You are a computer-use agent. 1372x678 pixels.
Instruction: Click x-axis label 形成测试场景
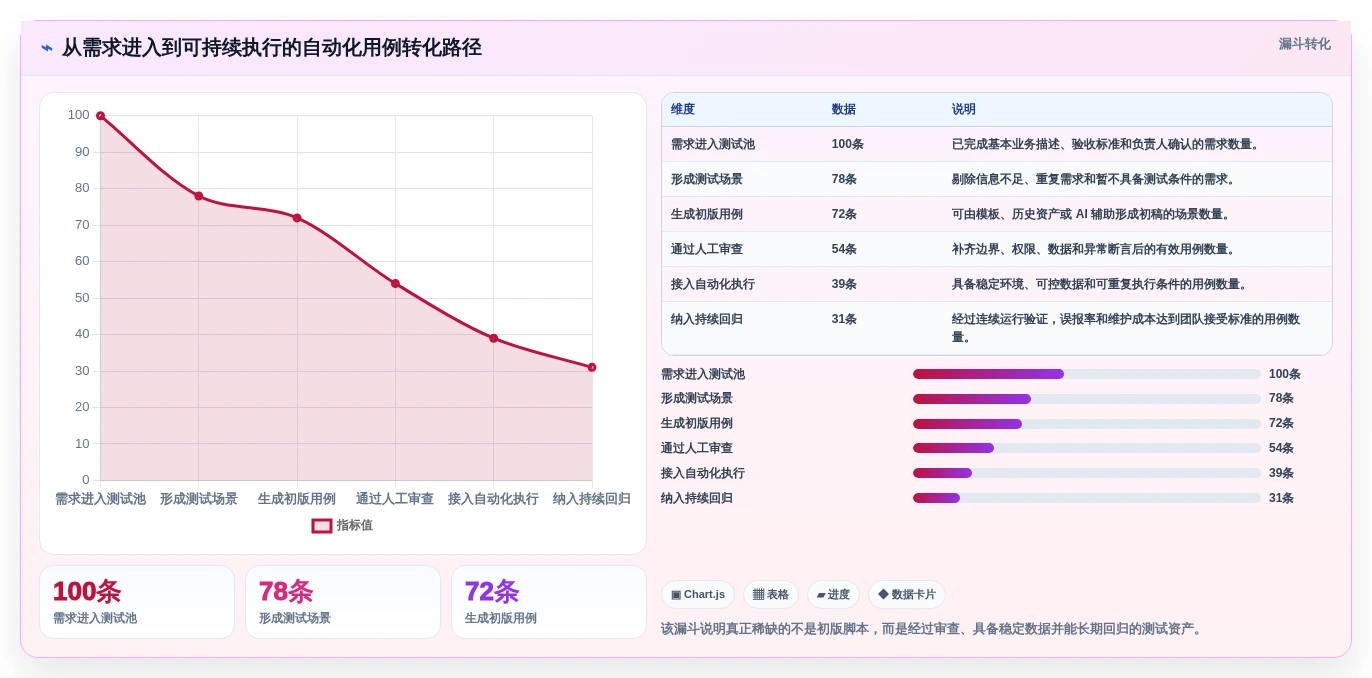pyautogui.click(x=199, y=498)
